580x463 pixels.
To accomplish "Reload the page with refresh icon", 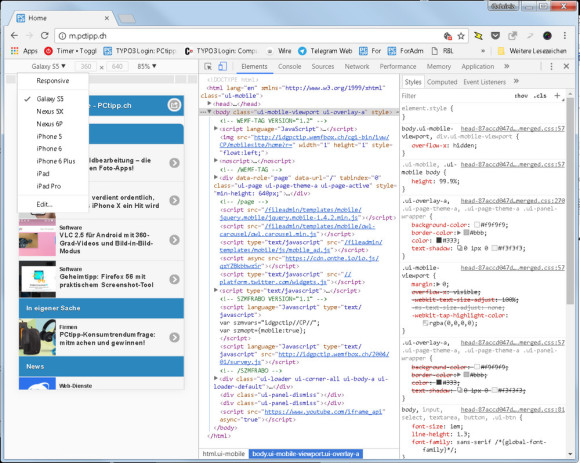I will [x=44, y=36].
